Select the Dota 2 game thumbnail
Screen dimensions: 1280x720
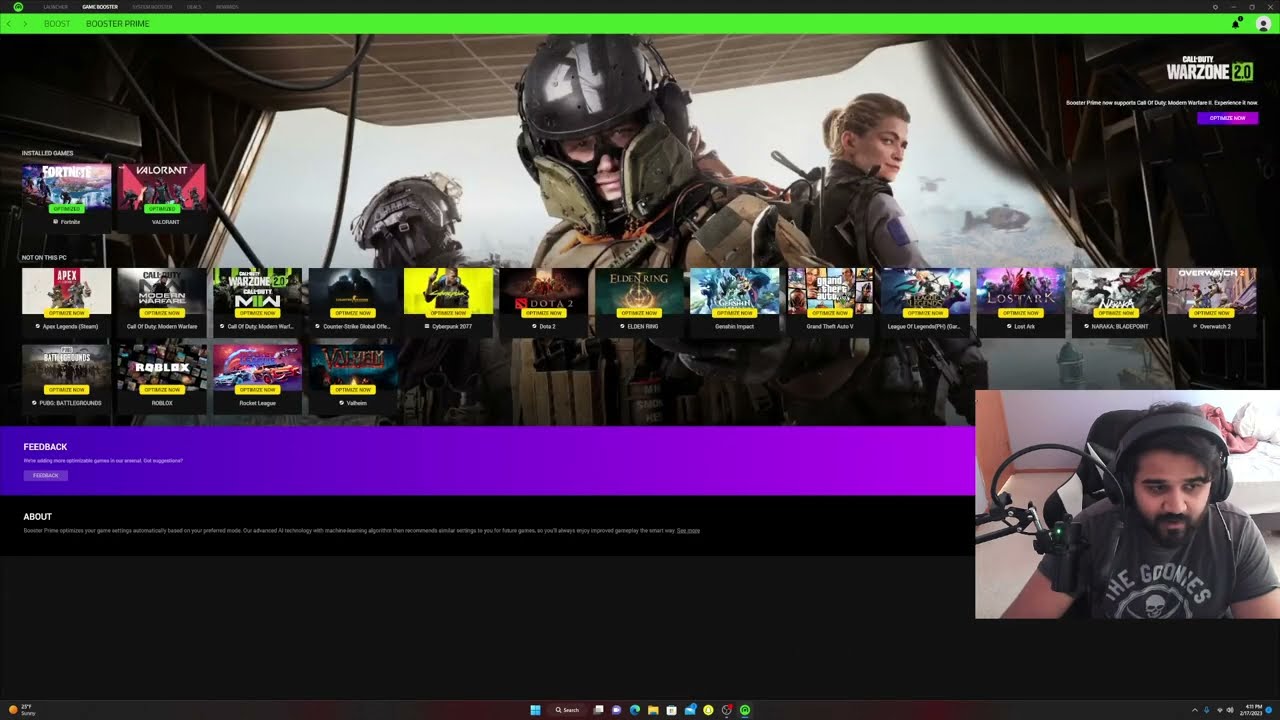[544, 290]
